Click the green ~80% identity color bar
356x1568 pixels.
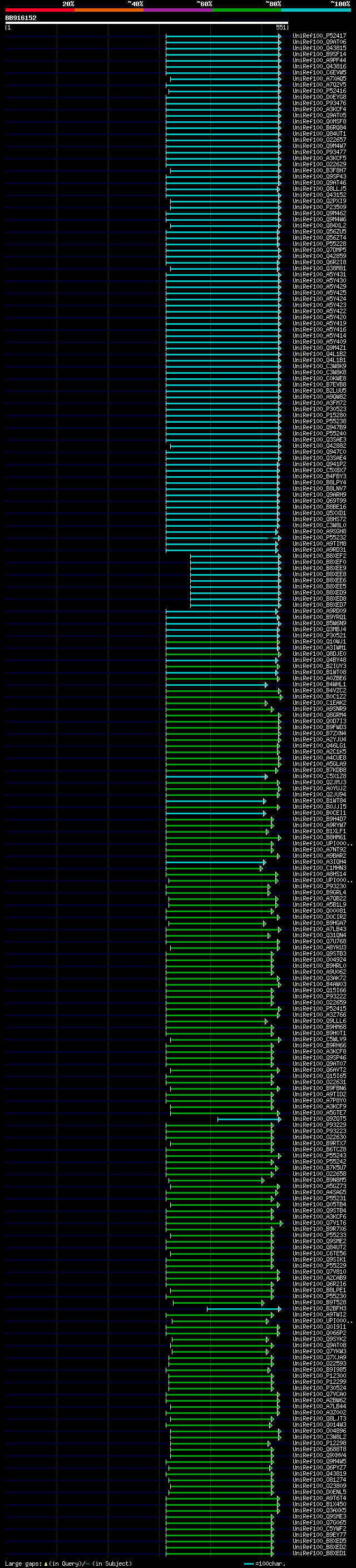pyautogui.click(x=247, y=10)
